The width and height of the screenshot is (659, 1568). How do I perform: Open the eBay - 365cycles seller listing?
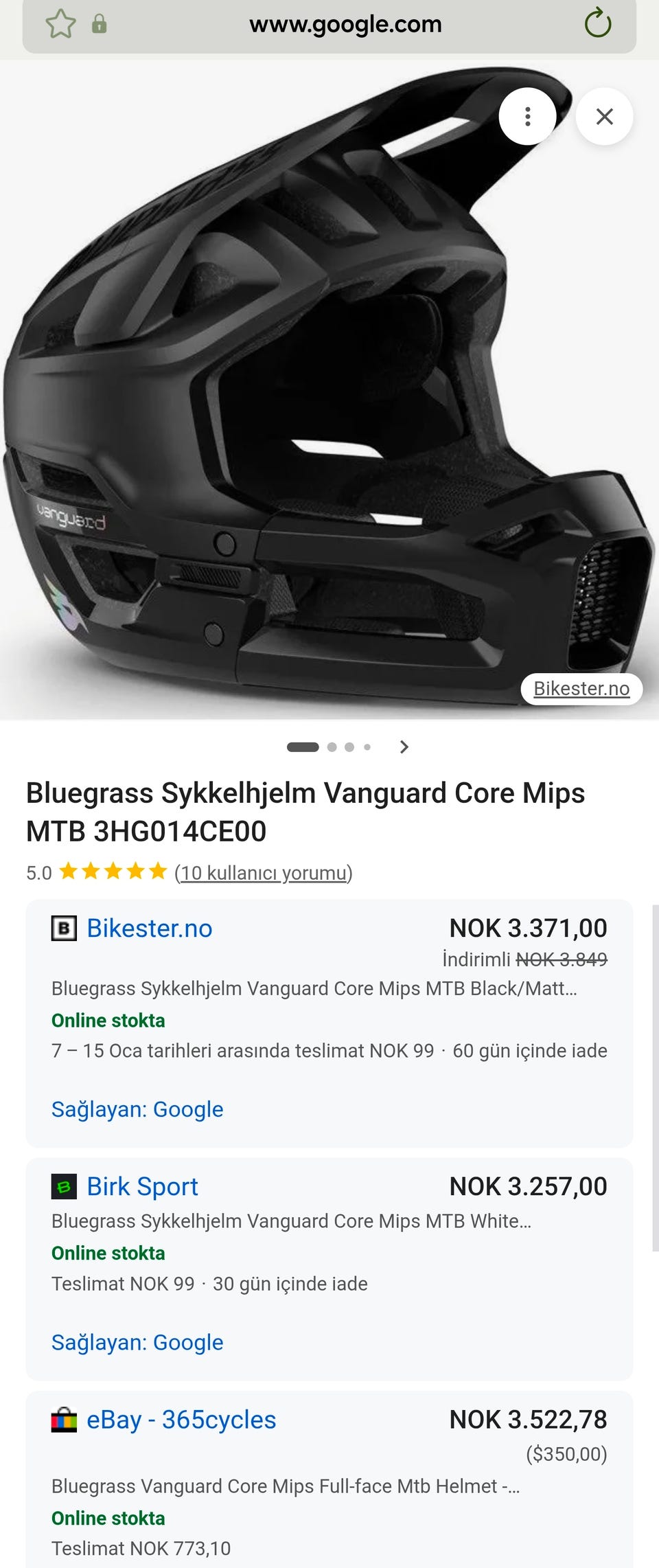click(x=181, y=1420)
